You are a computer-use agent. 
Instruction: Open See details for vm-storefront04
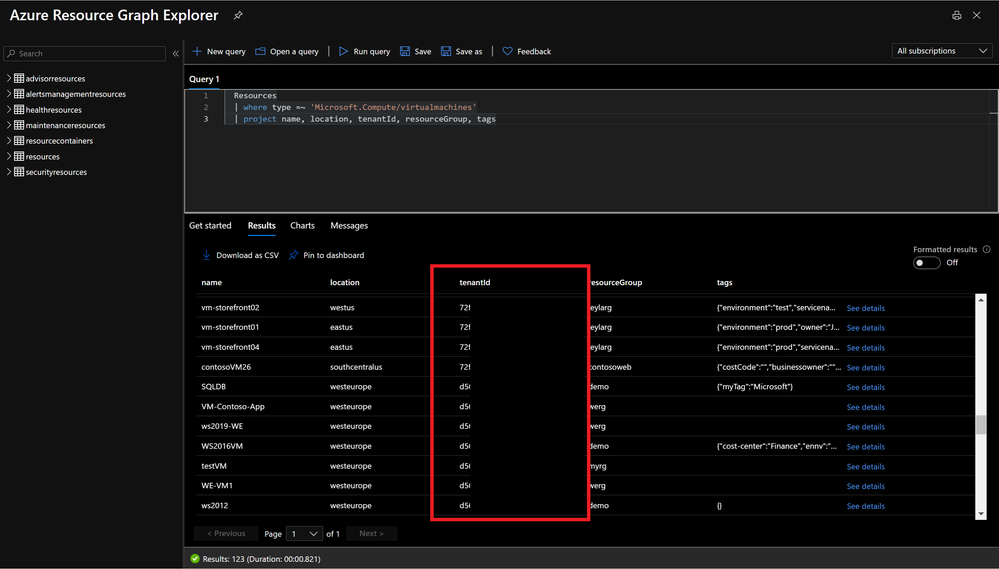click(865, 348)
